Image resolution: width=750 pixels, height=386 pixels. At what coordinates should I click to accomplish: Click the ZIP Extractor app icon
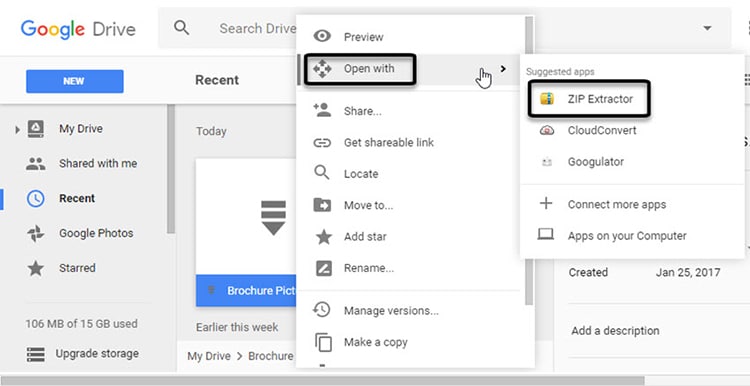coord(547,99)
